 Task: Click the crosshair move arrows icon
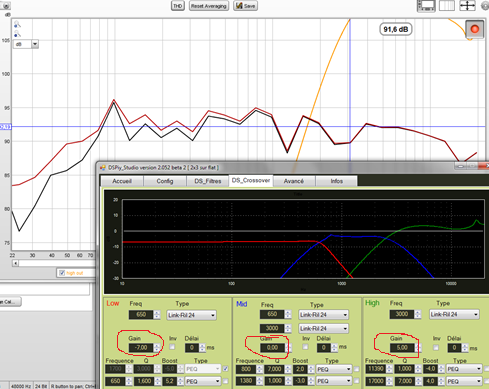tap(467, 6)
